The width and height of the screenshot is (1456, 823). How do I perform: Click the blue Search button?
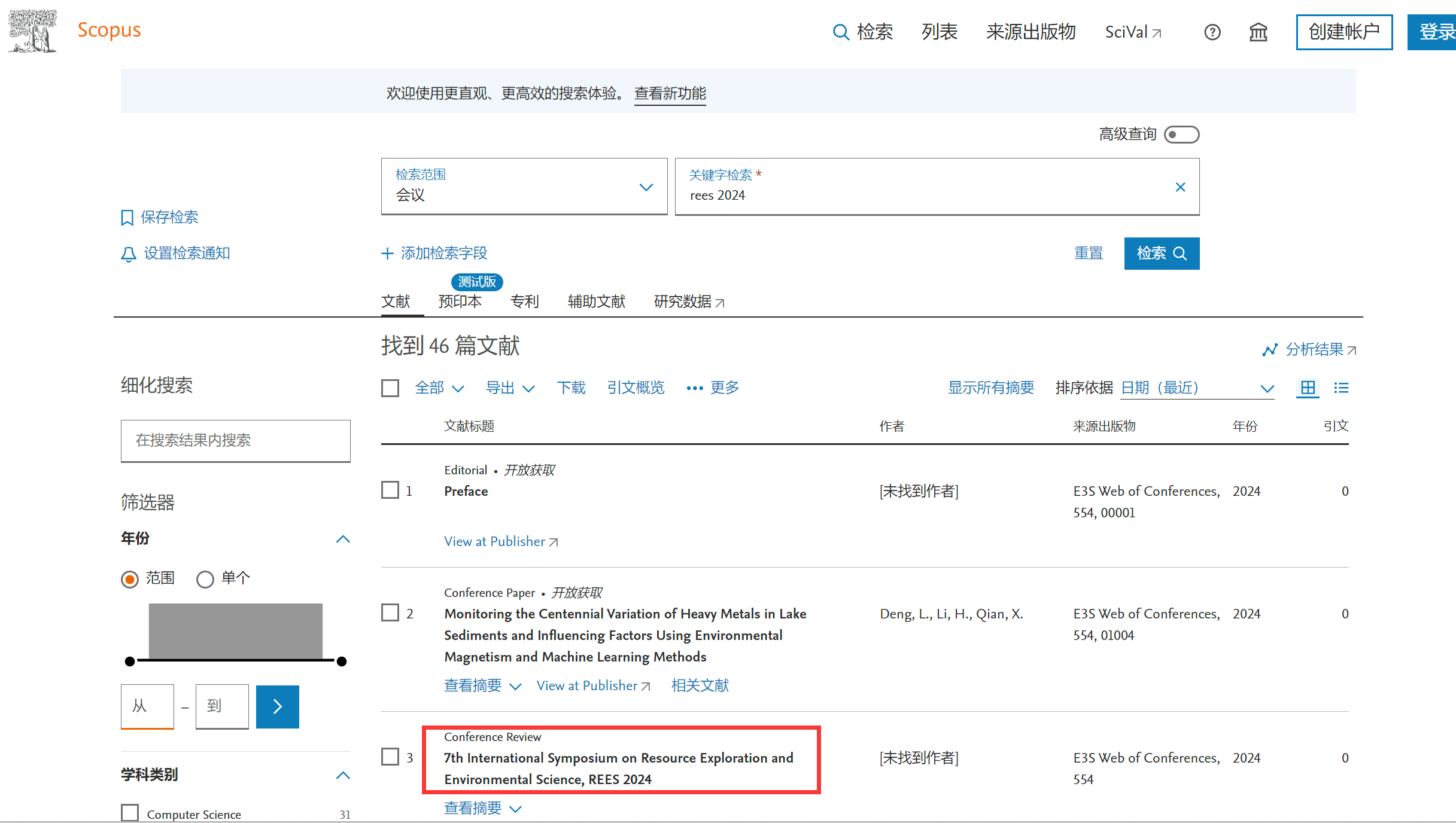[x=1161, y=254]
